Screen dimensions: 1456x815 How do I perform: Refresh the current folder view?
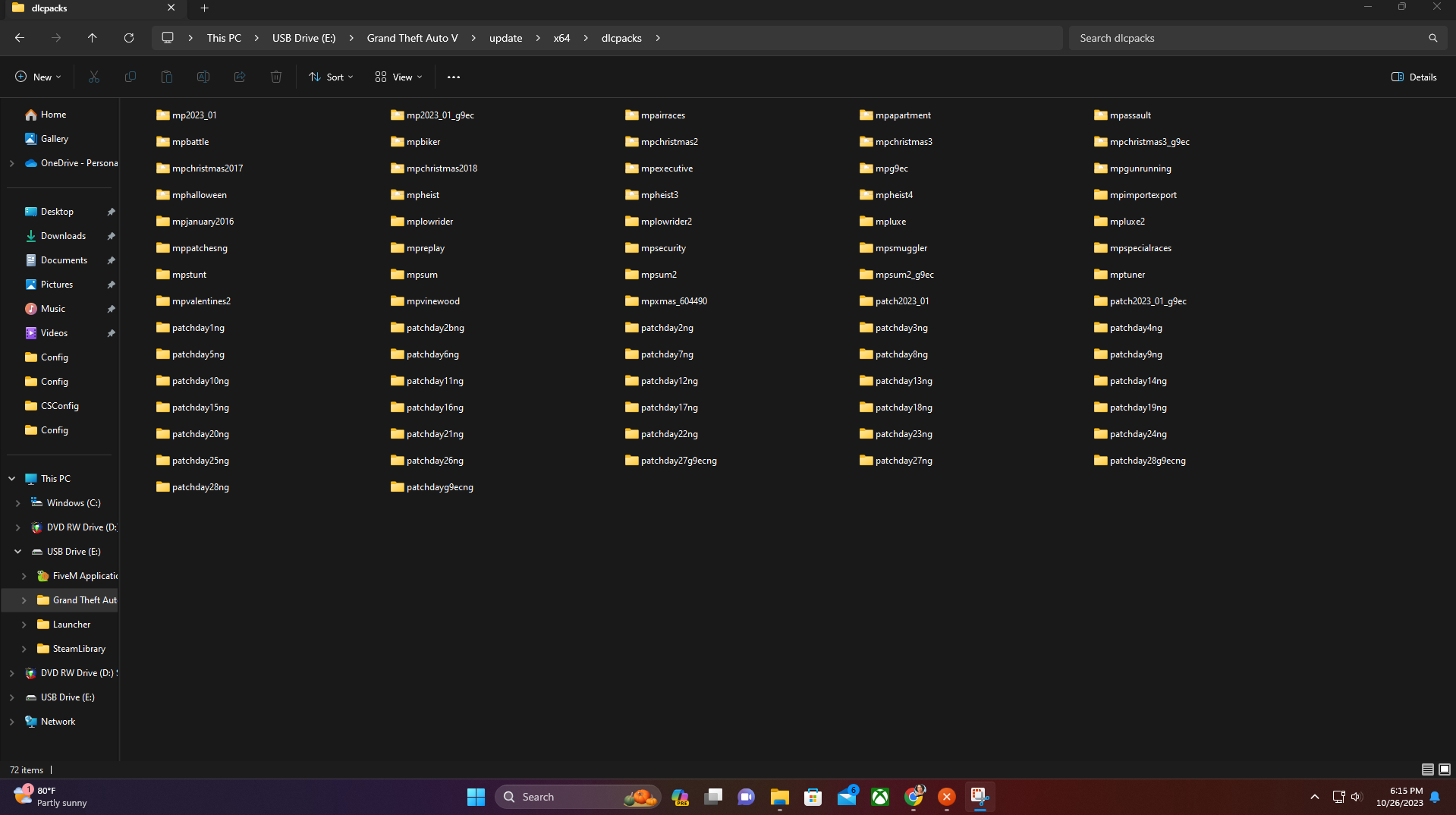(129, 38)
